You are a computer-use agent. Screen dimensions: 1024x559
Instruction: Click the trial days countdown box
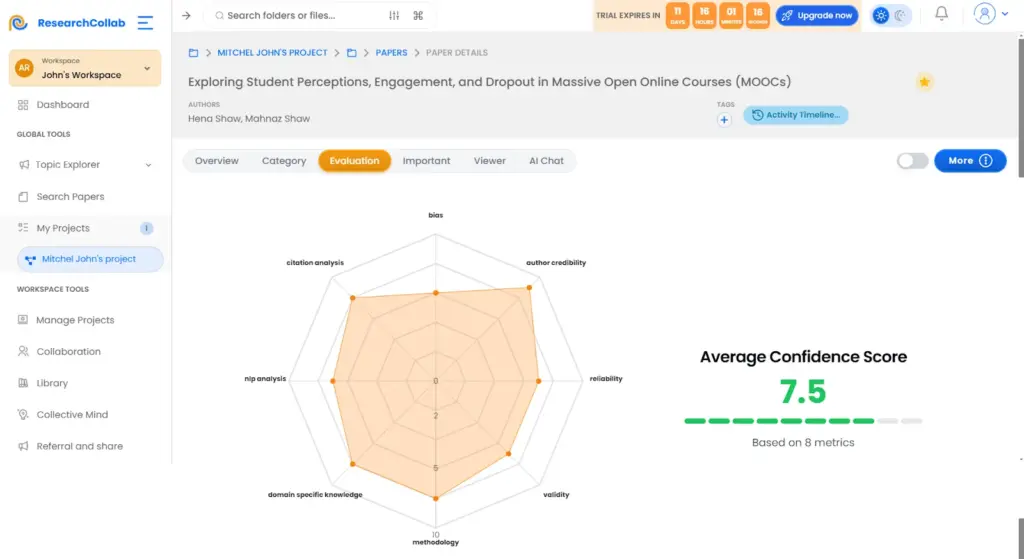[x=677, y=16]
